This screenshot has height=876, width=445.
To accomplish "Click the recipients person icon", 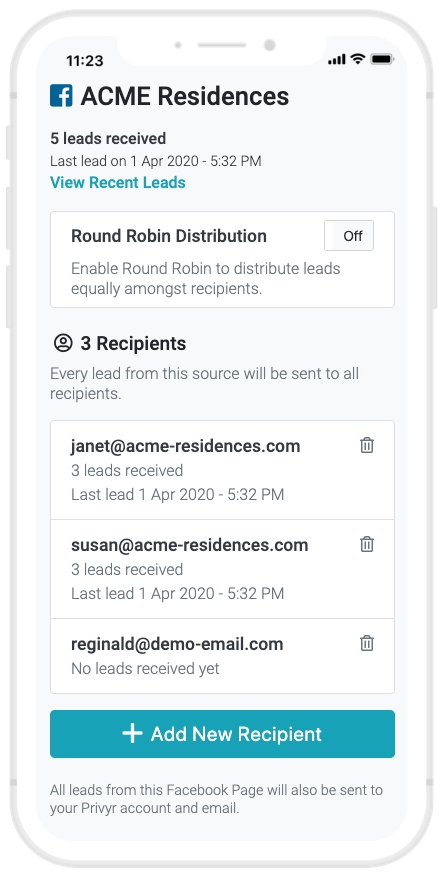I will 63,343.
